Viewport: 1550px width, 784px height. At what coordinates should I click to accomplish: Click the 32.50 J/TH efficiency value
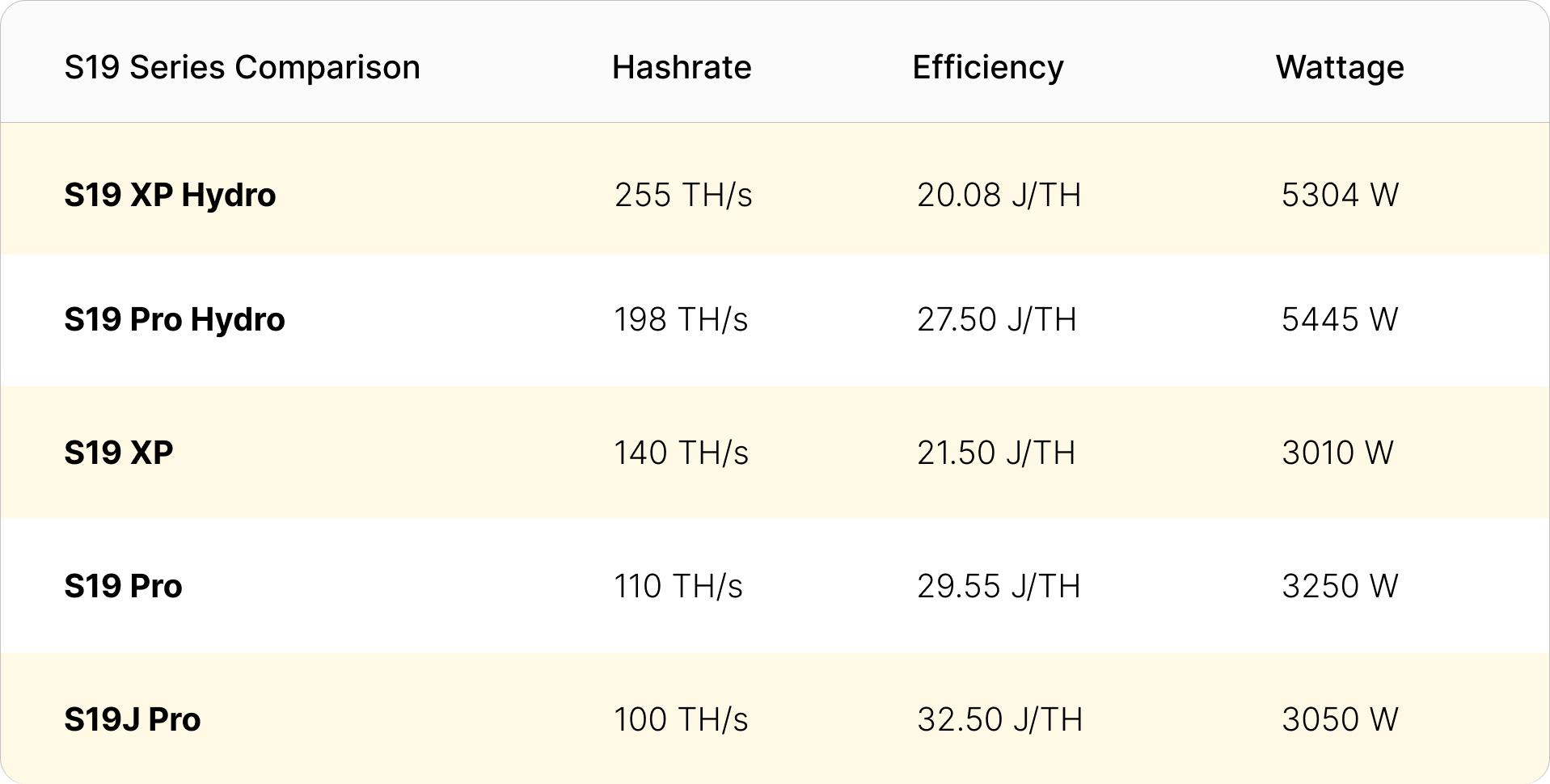tap(999, 719)
